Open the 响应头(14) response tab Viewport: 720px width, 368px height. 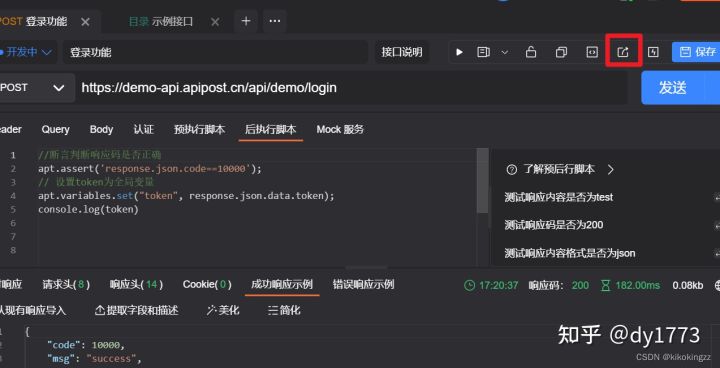pos(136,285)
